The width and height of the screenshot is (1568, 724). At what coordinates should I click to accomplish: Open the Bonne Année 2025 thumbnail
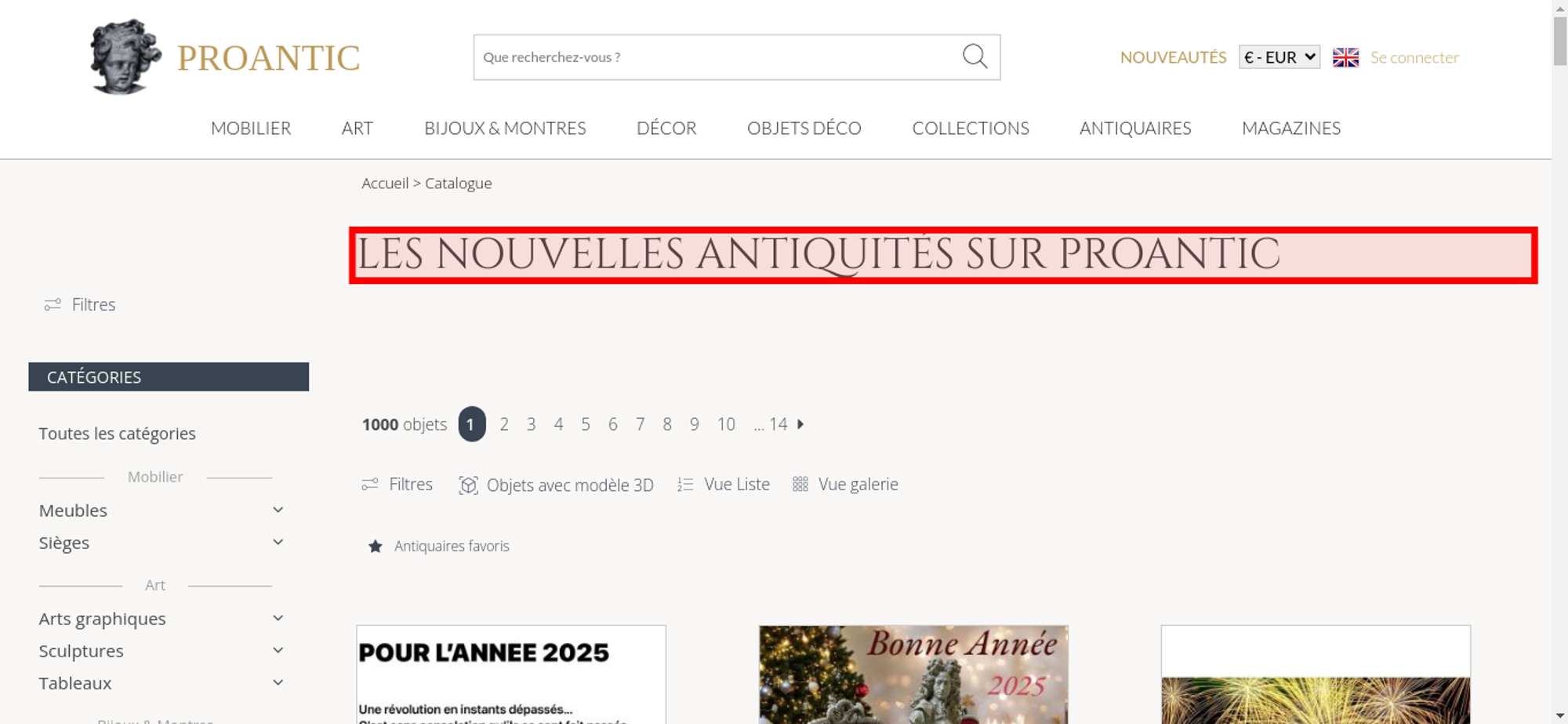913,675
